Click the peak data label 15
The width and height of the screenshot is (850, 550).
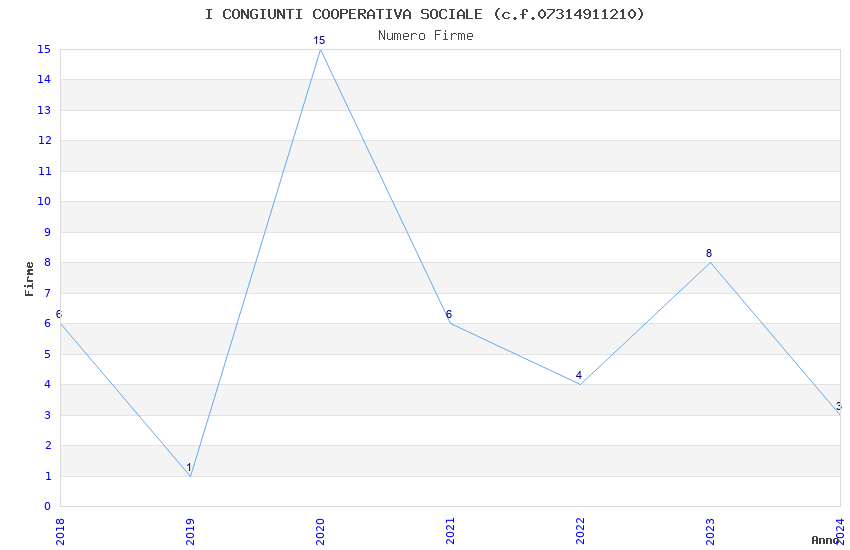[319, 40]
